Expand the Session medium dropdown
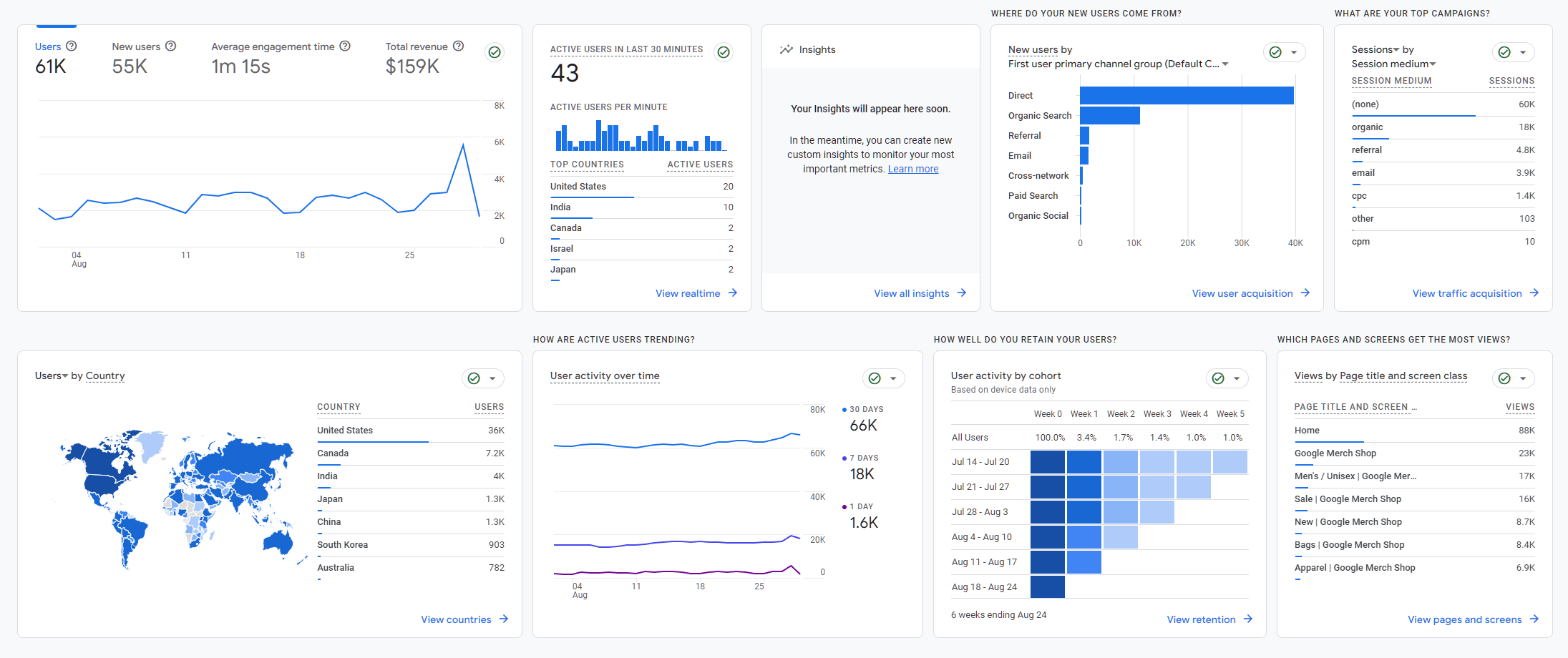The height and width of the screenshot is (658, 1568). pyautogui.click(x=1431, y=64)
